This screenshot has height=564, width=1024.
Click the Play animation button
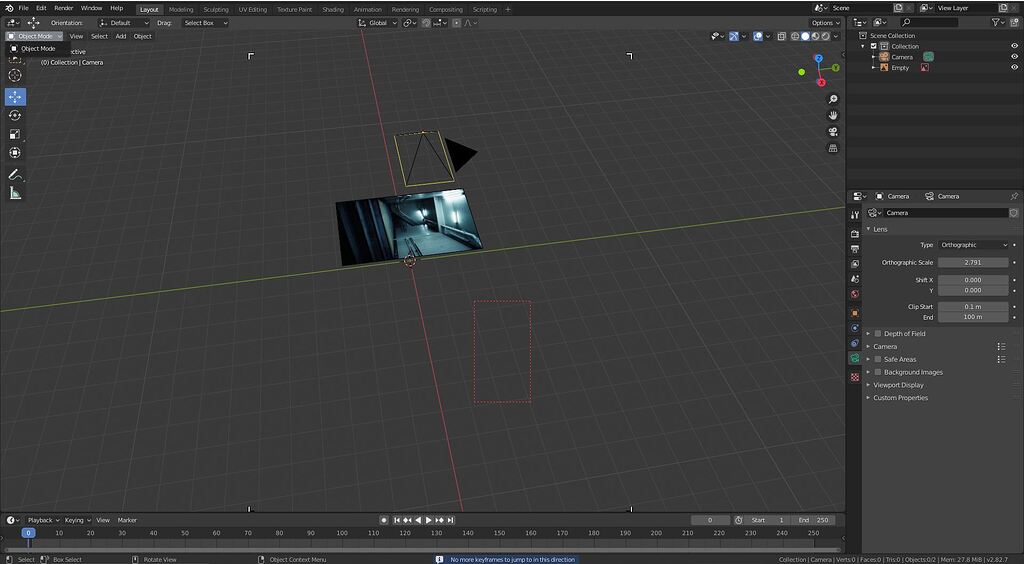428,520
